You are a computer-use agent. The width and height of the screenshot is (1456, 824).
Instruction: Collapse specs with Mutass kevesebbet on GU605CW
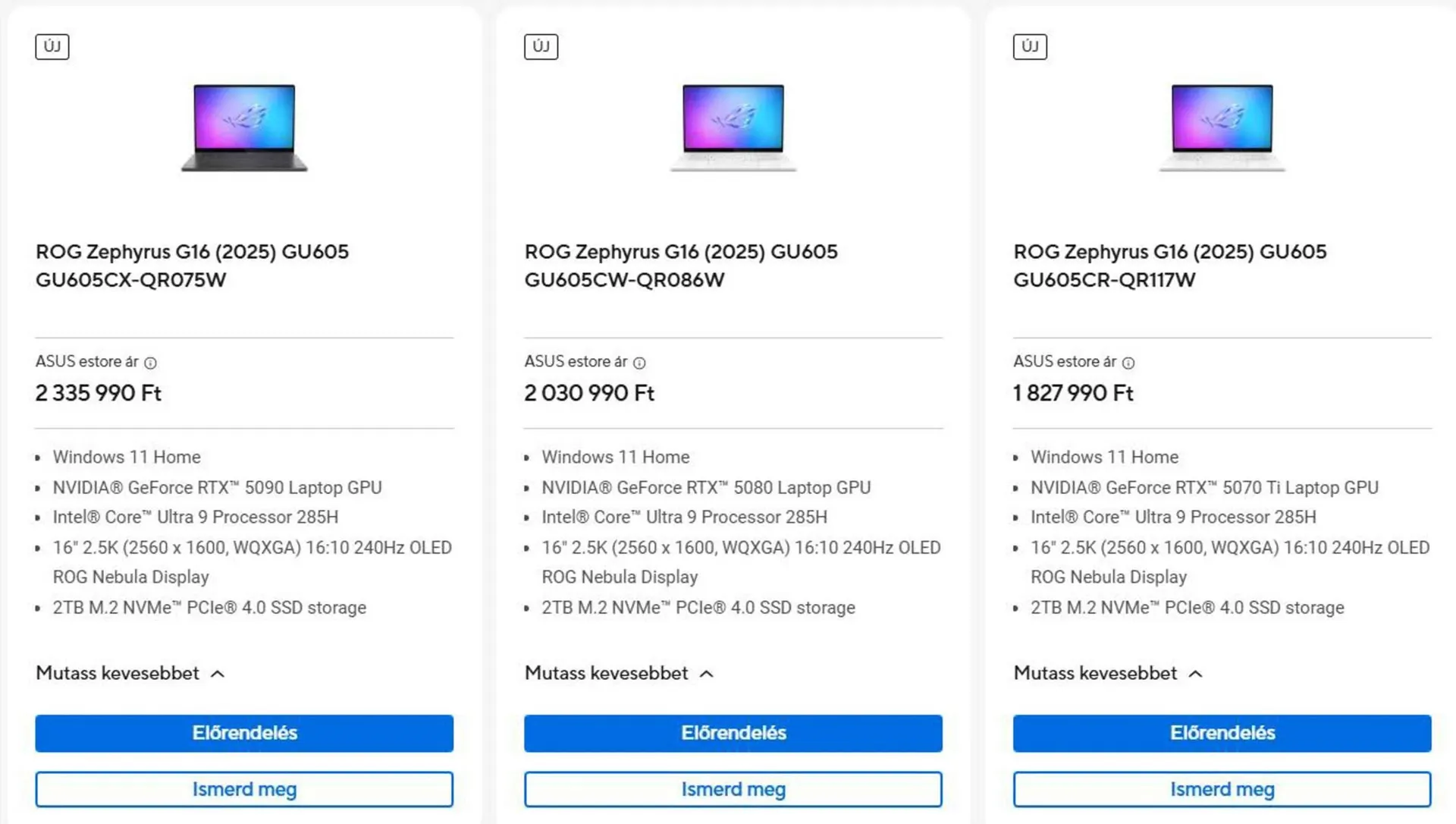click(619, 673)
